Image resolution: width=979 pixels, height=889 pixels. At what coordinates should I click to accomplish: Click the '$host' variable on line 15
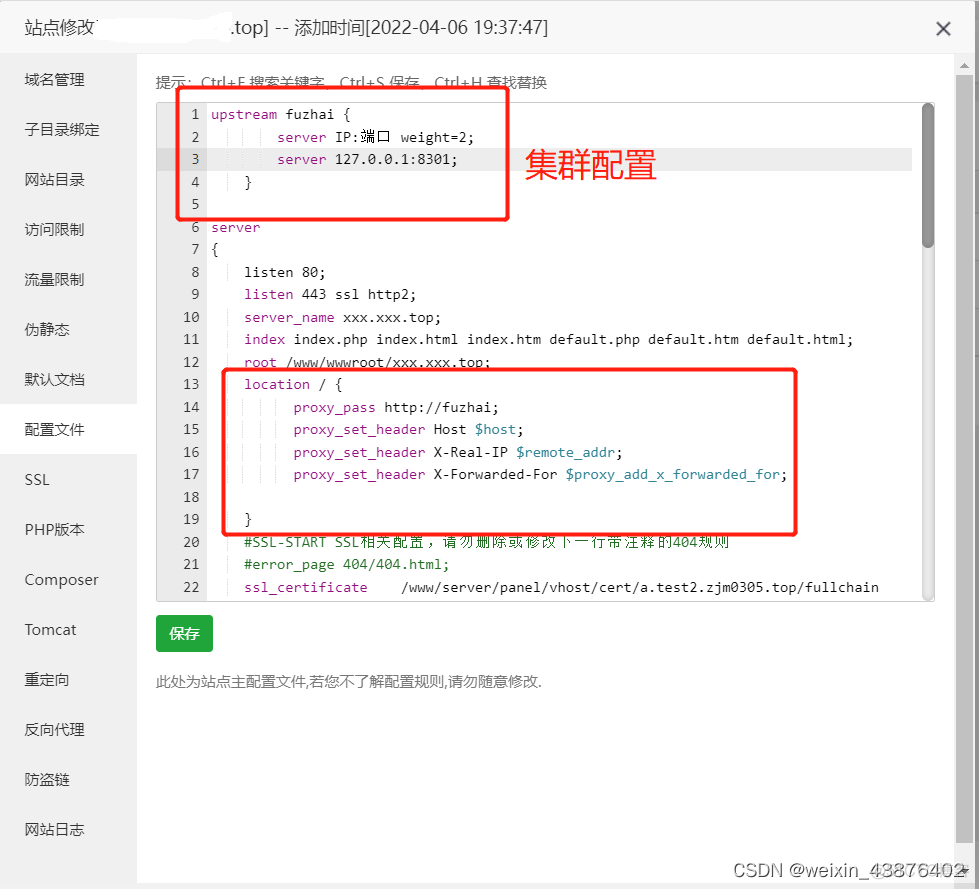495,430
